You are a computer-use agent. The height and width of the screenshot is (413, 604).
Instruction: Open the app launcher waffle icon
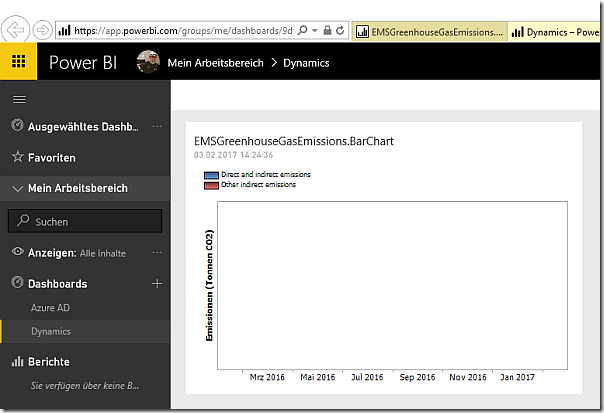coord(19,63)
